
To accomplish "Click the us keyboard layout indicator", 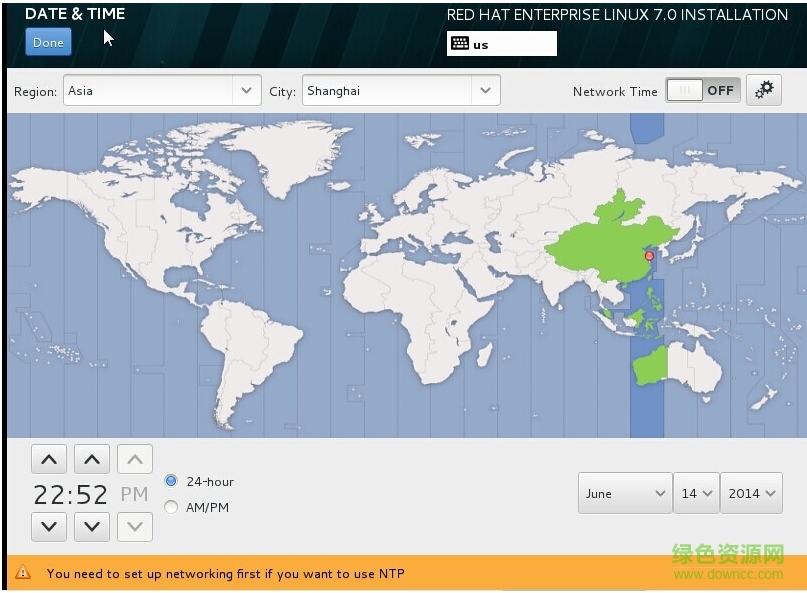I will pyautogui.click(x=501, y=44).
